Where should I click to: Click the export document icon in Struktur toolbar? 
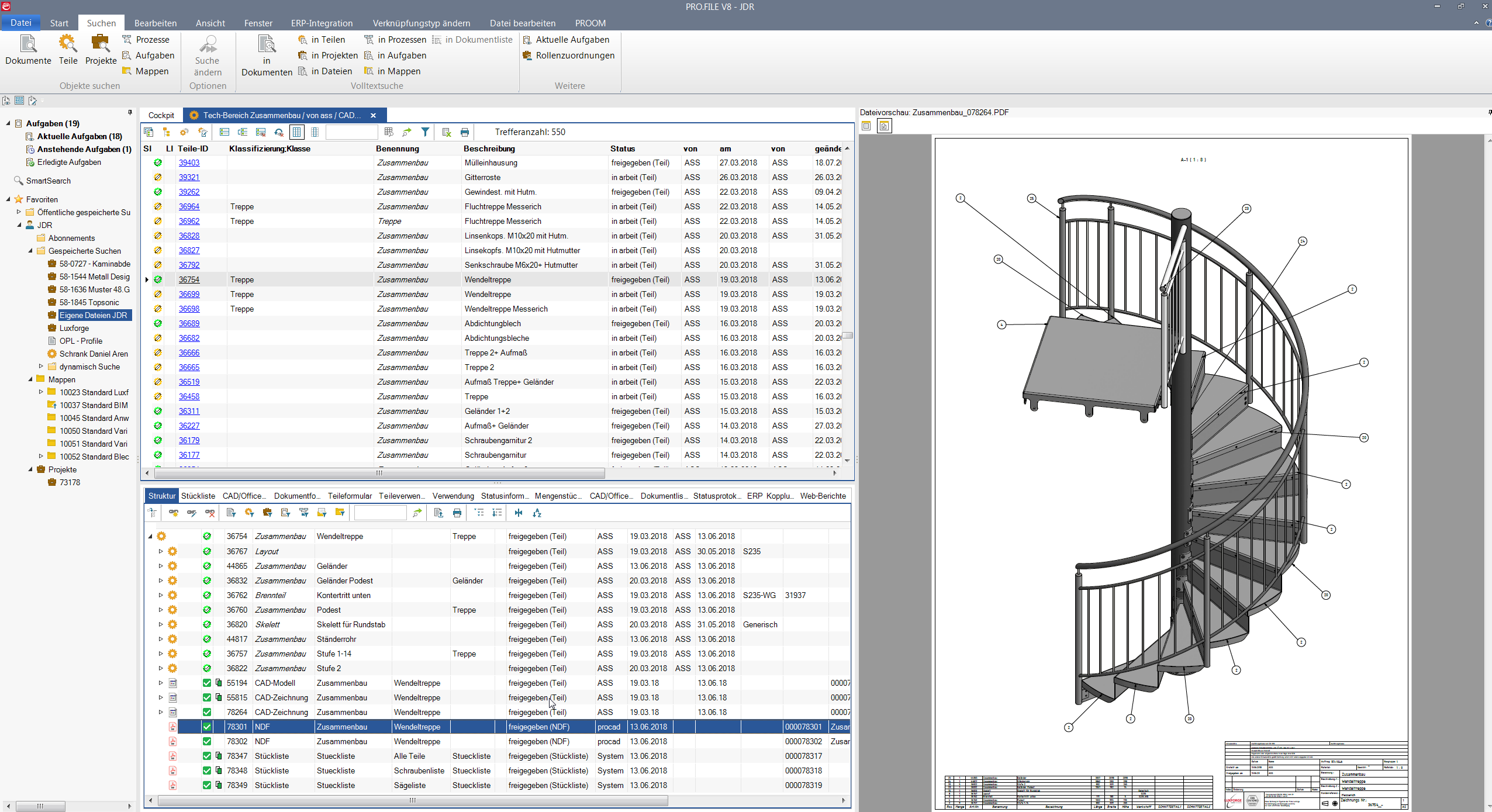coord(438,513)
